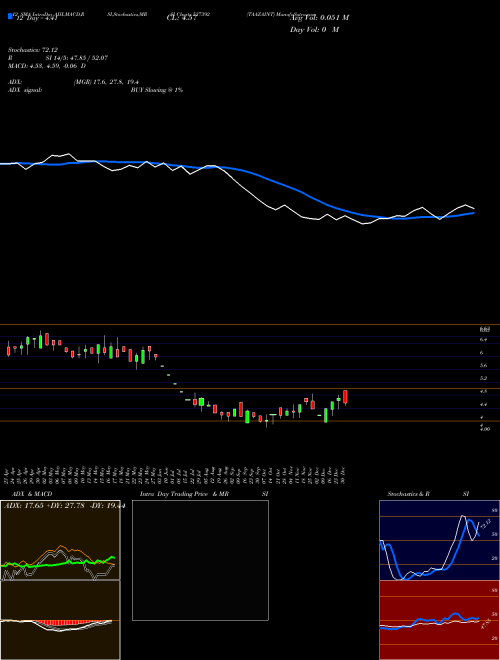Click the CL: 4.57 closing price text
This screenshot has width=500, height=660.
182,18
